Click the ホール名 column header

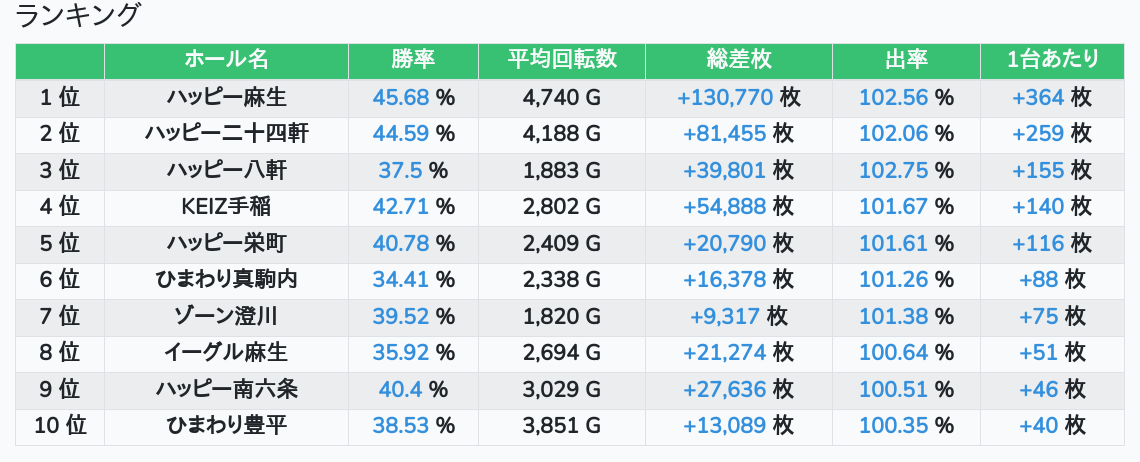coord(226,60)
